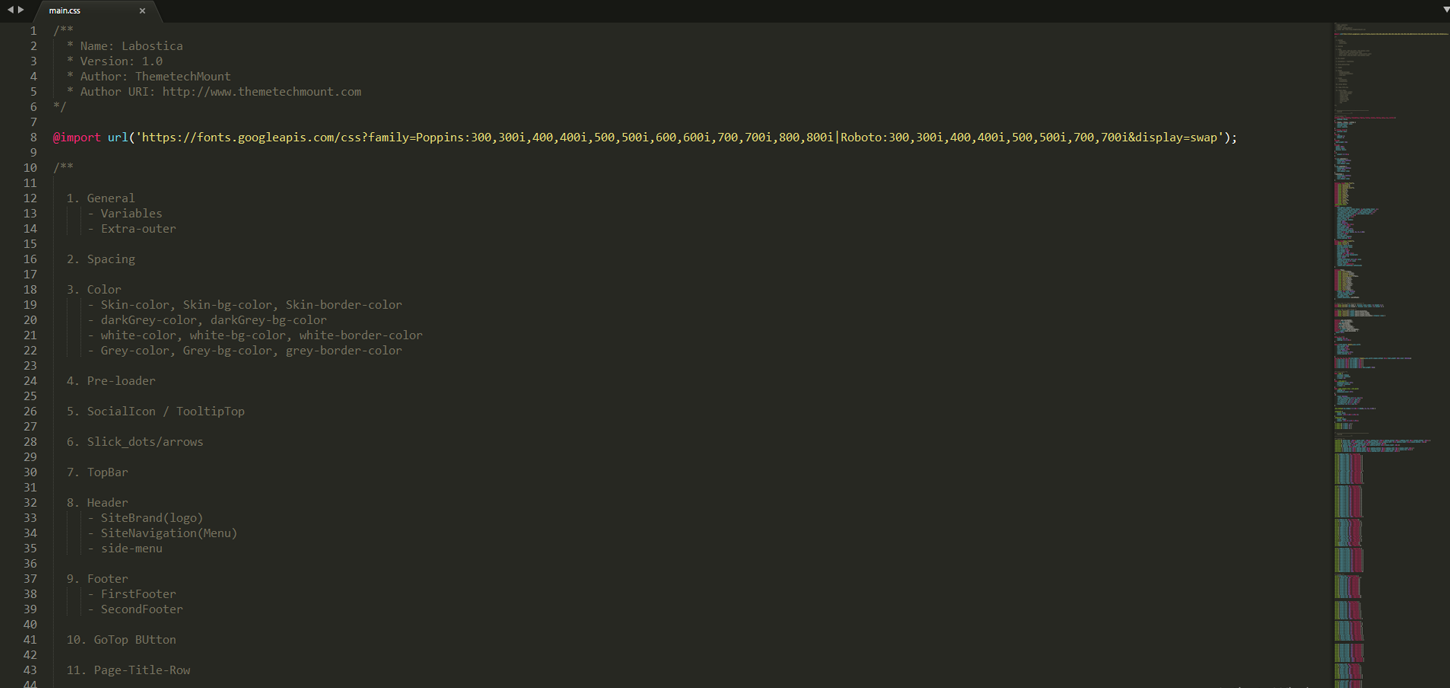
Task: Click the @import keyword
Action: (77, 137)
